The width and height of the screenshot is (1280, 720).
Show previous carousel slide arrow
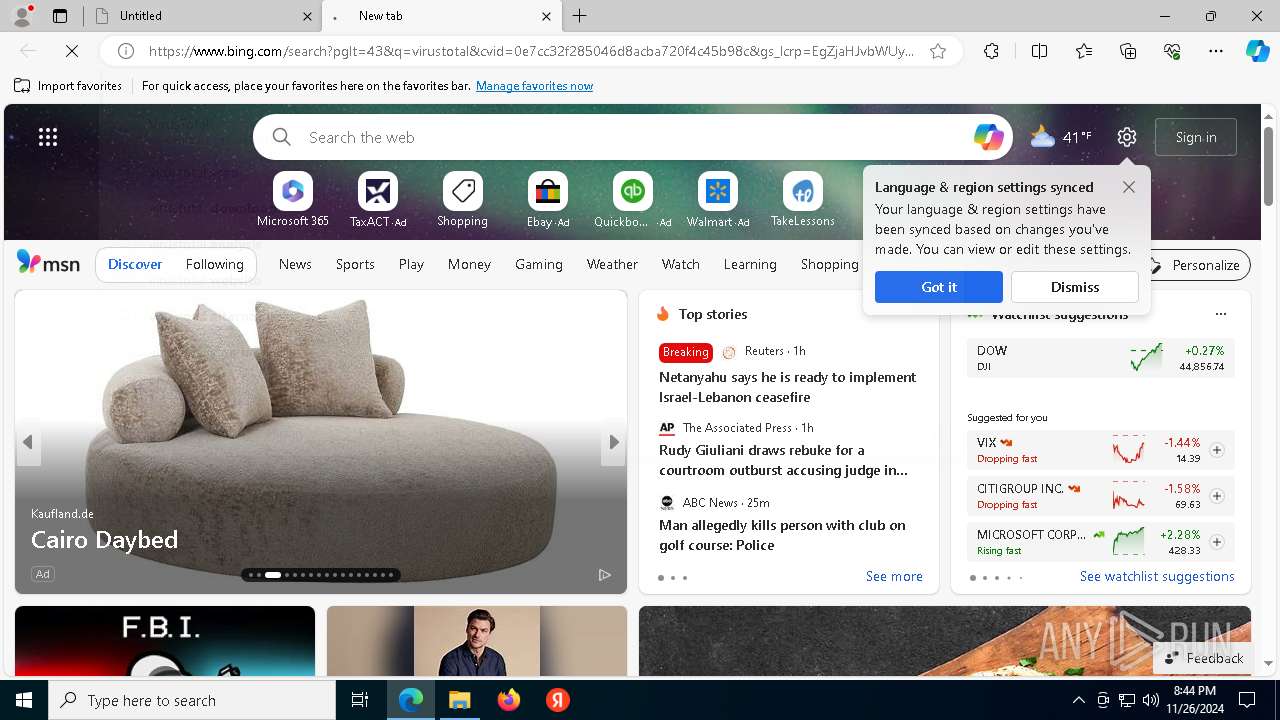click(28, 442)
